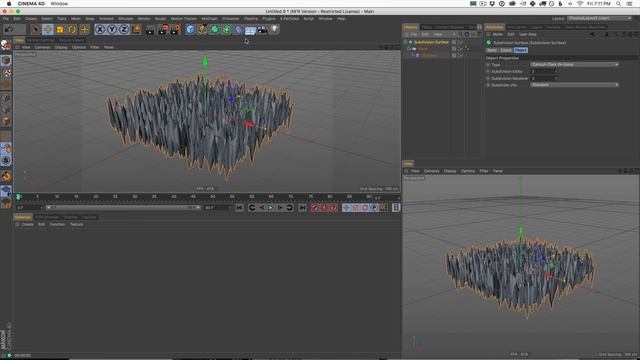Switch to the Materials tab
The width and height of the screenshot is (640, 360).
point(23,217)
